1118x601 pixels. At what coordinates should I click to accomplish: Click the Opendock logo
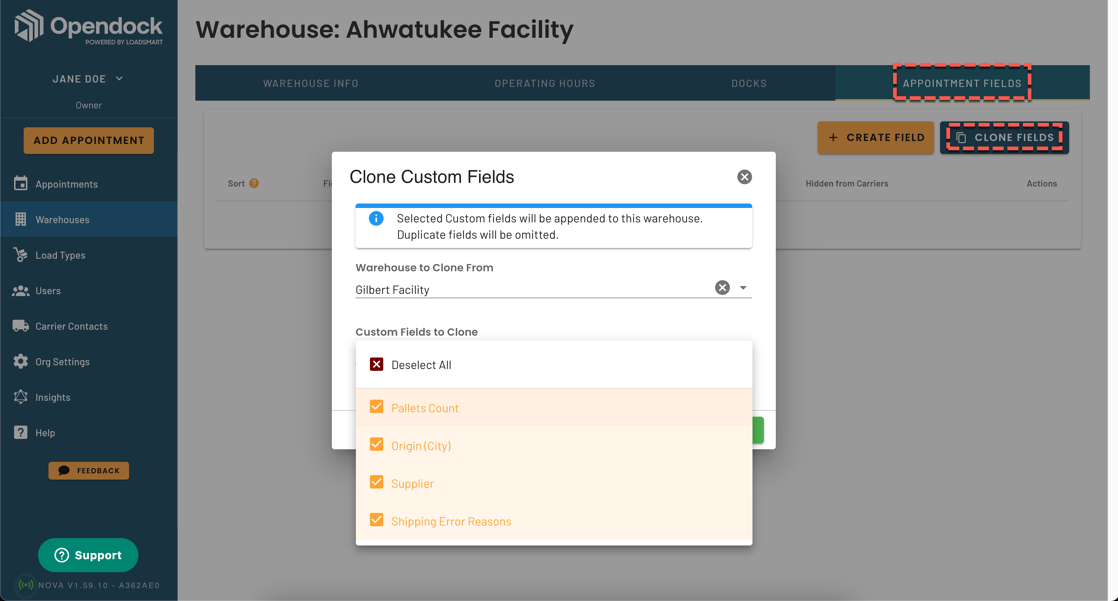88,27
